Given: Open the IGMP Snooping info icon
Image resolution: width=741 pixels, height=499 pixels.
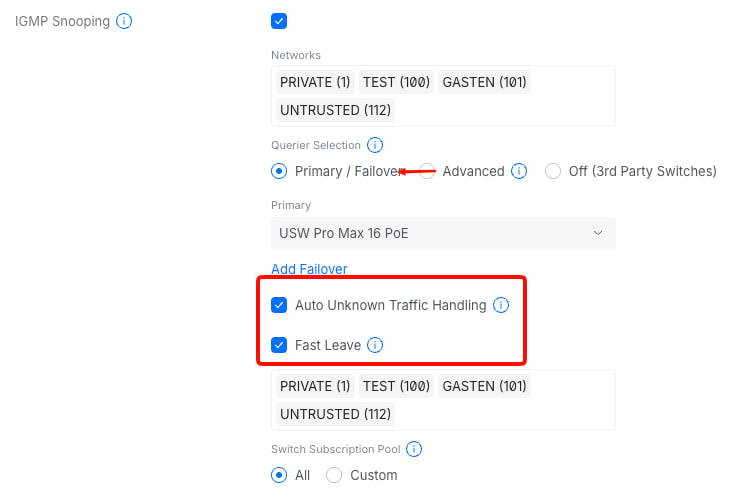Looking at the screenshot, I should point(124,21).
